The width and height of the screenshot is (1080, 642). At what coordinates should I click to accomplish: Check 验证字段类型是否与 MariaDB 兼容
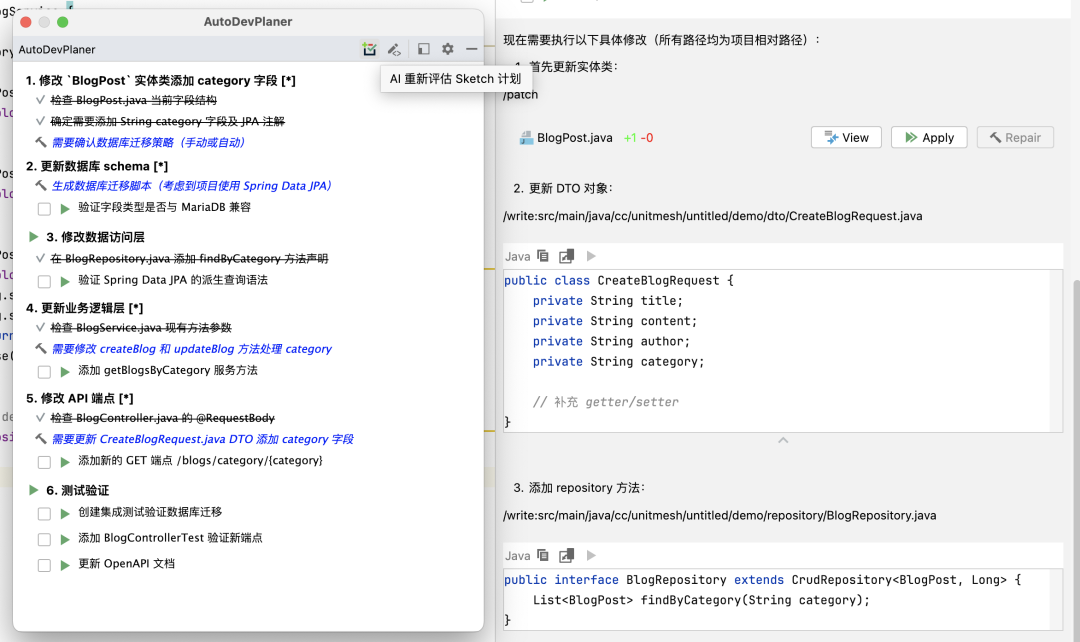point(43,208)
